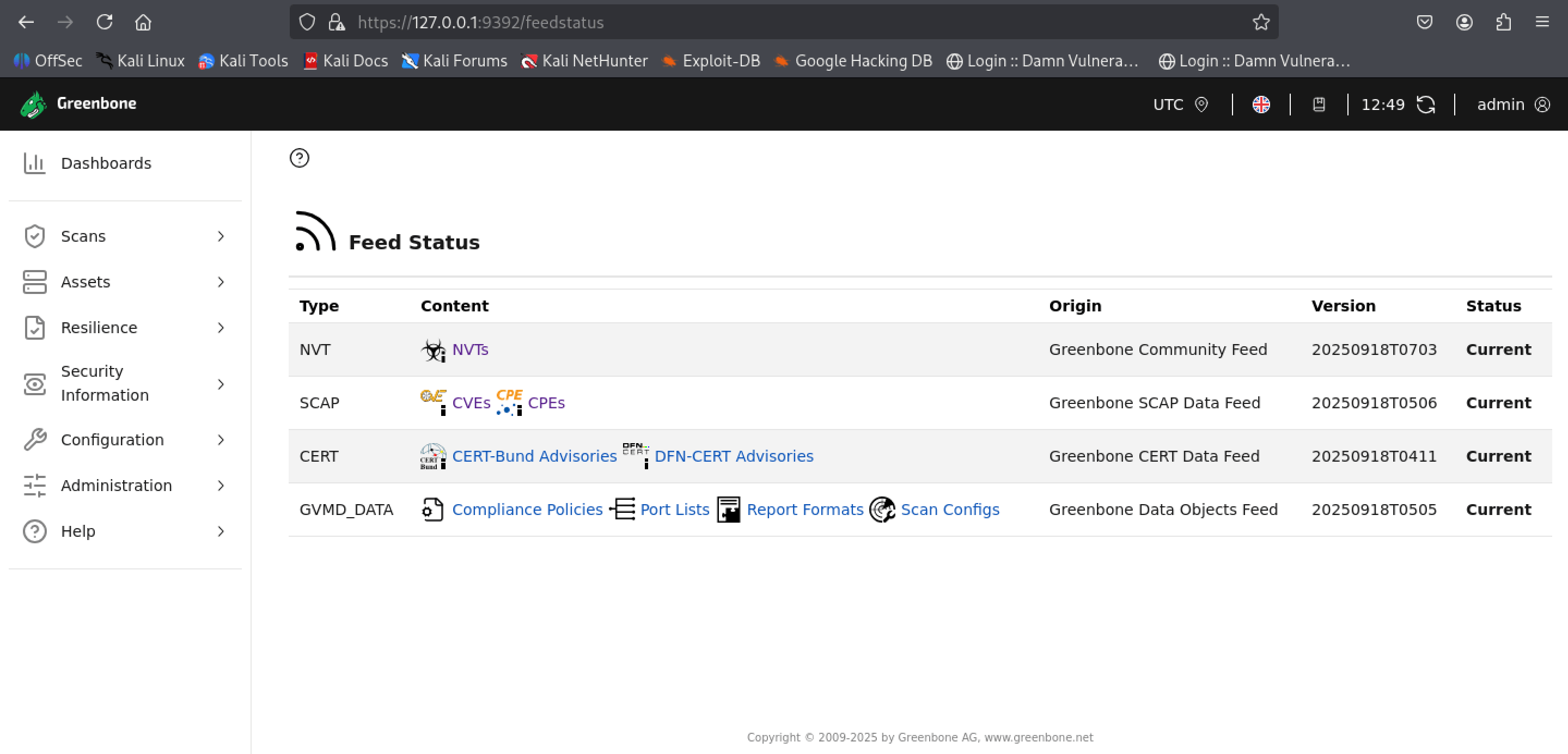Open the Compliance Policies link
The image size is (1568, 754).
[527, 510]
